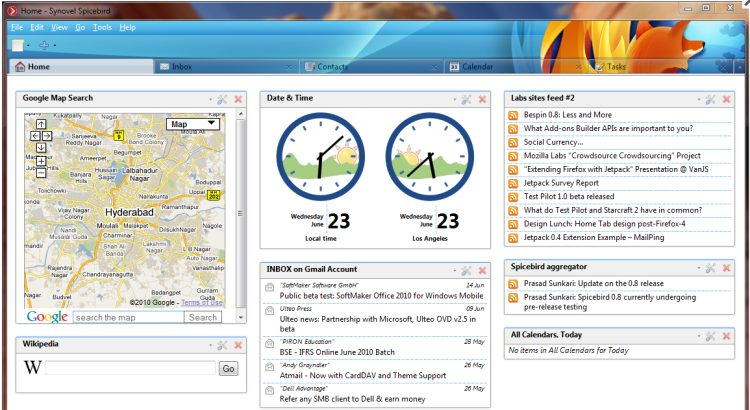Open INBOX on Gmail Account settings icon

point(466,271)
